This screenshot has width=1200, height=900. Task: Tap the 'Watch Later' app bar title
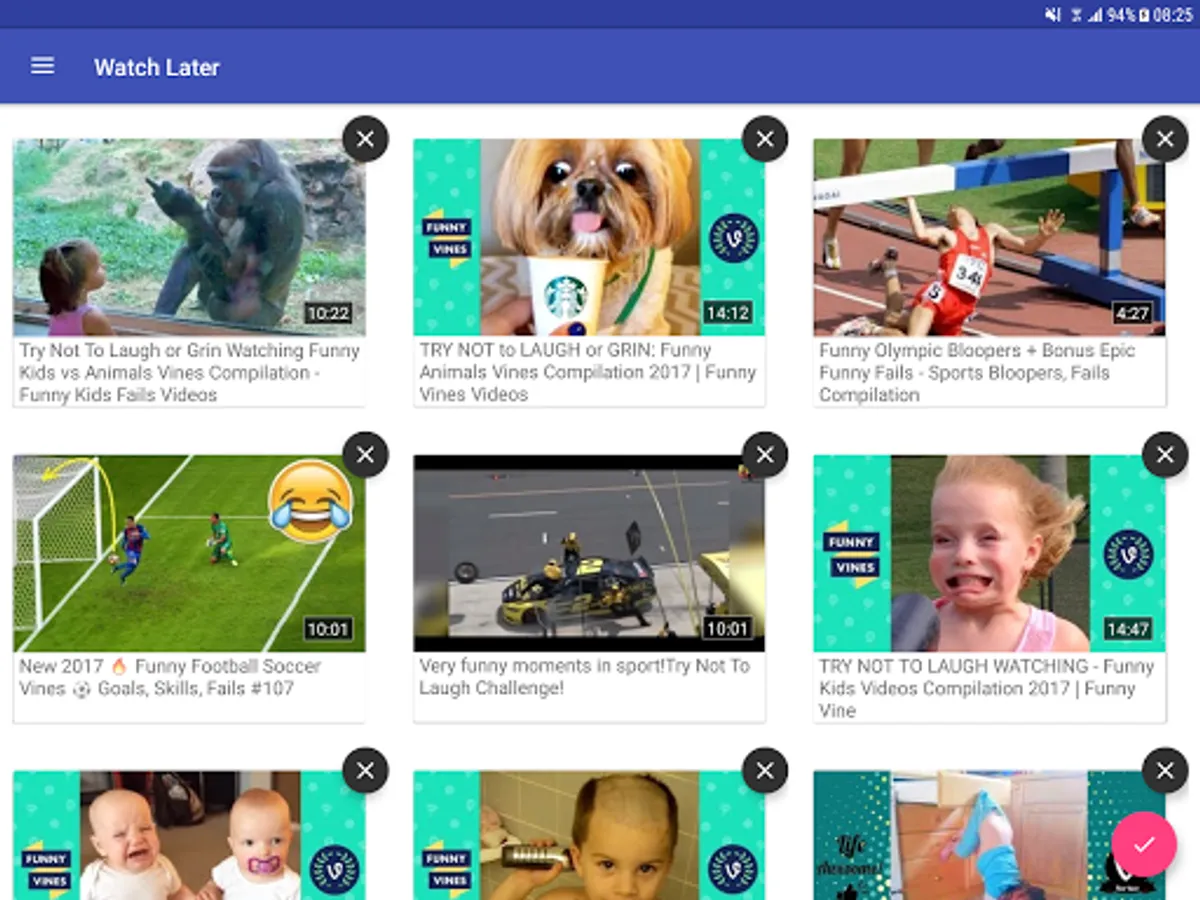156,67
